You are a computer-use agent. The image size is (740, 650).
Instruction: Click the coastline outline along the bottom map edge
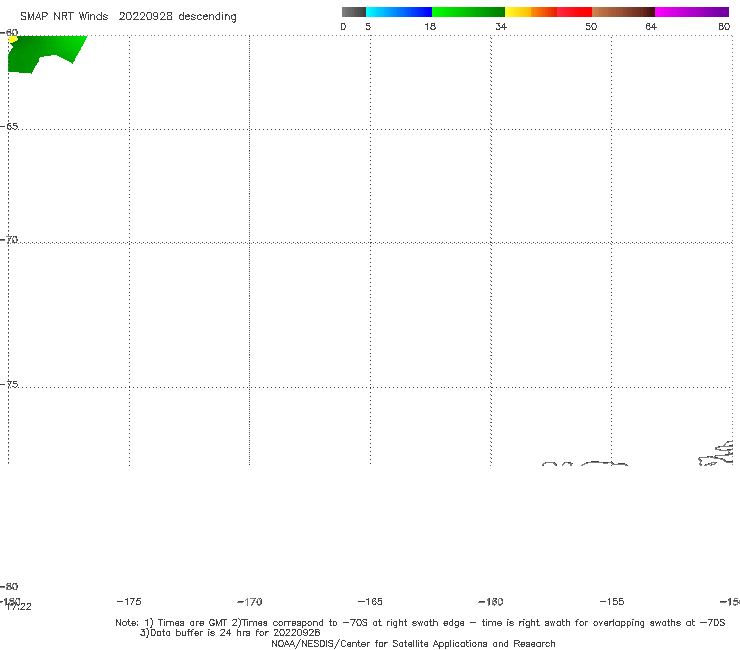tap(585, 464)
